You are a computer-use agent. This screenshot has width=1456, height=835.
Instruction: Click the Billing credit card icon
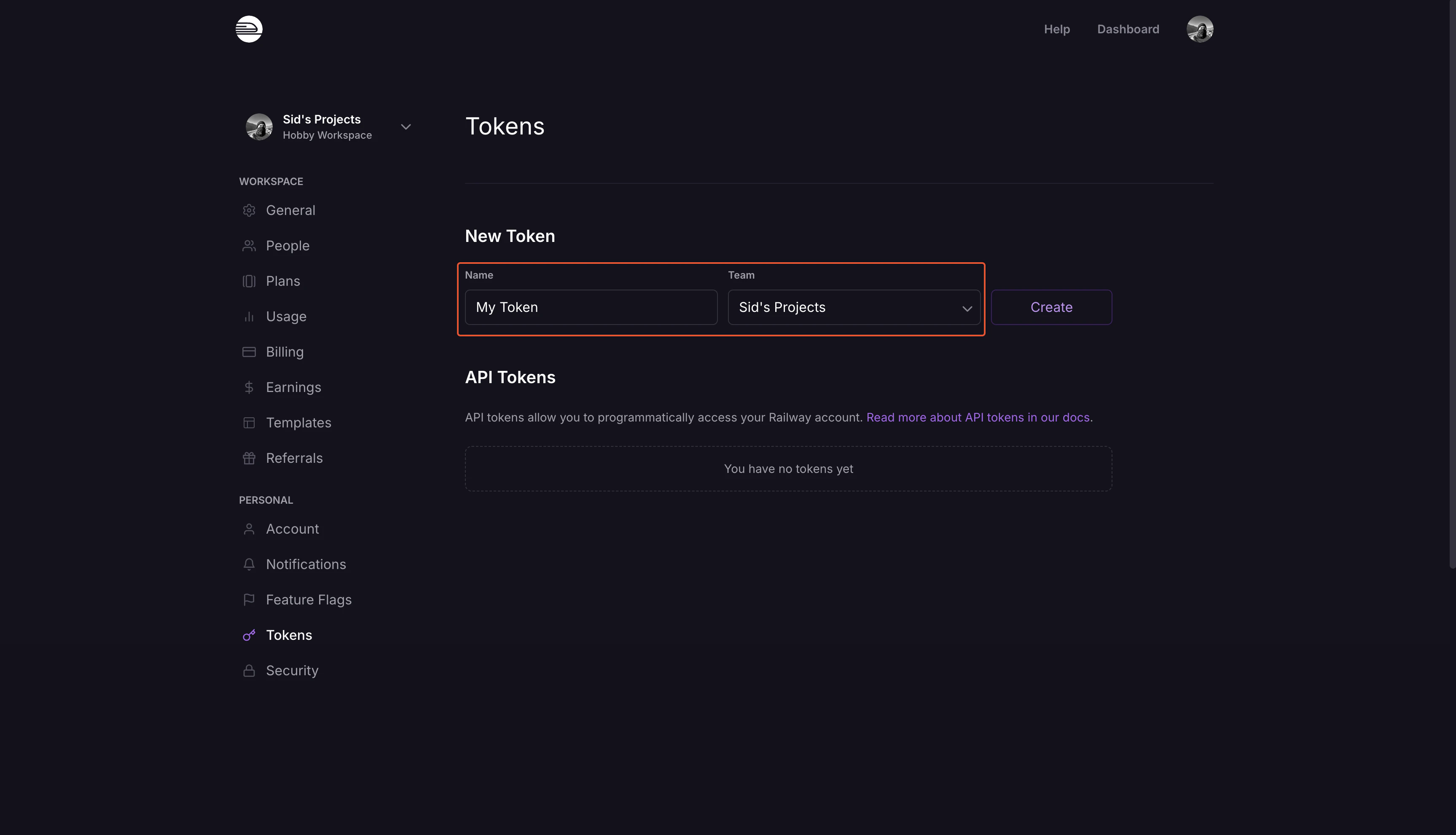pyautogui.click(x=249, y=352)
